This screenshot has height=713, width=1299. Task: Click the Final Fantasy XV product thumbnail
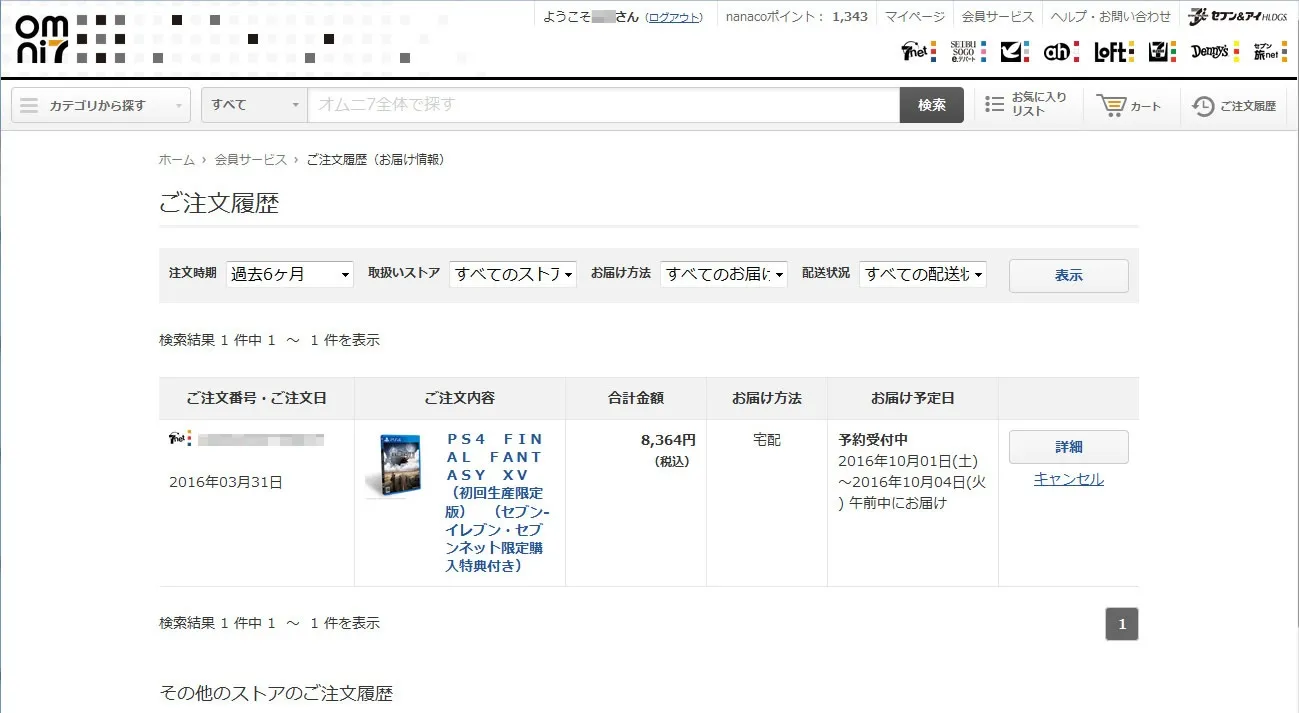pyautogui.click(x=393, y=465)
